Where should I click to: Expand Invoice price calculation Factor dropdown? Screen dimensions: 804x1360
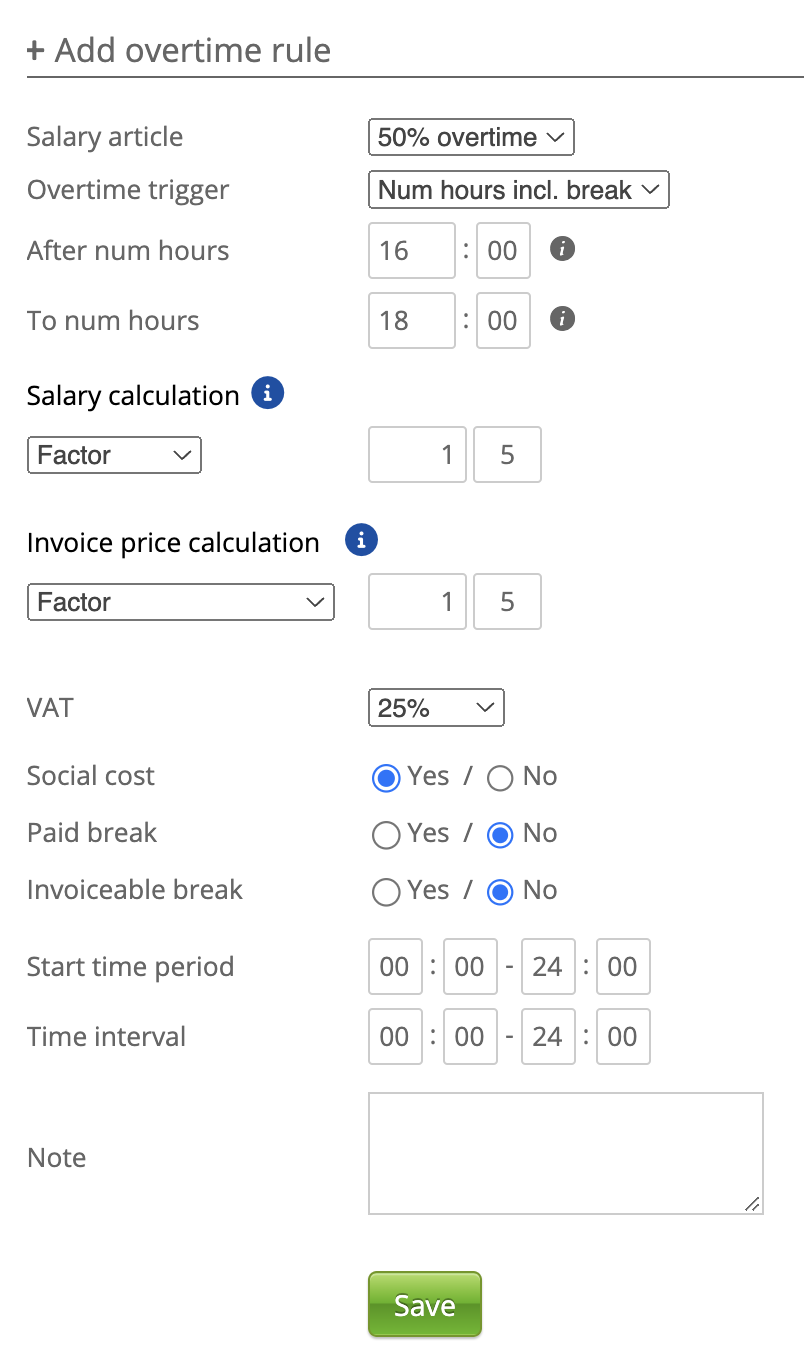pyautogui.click(x=180, y=602)
